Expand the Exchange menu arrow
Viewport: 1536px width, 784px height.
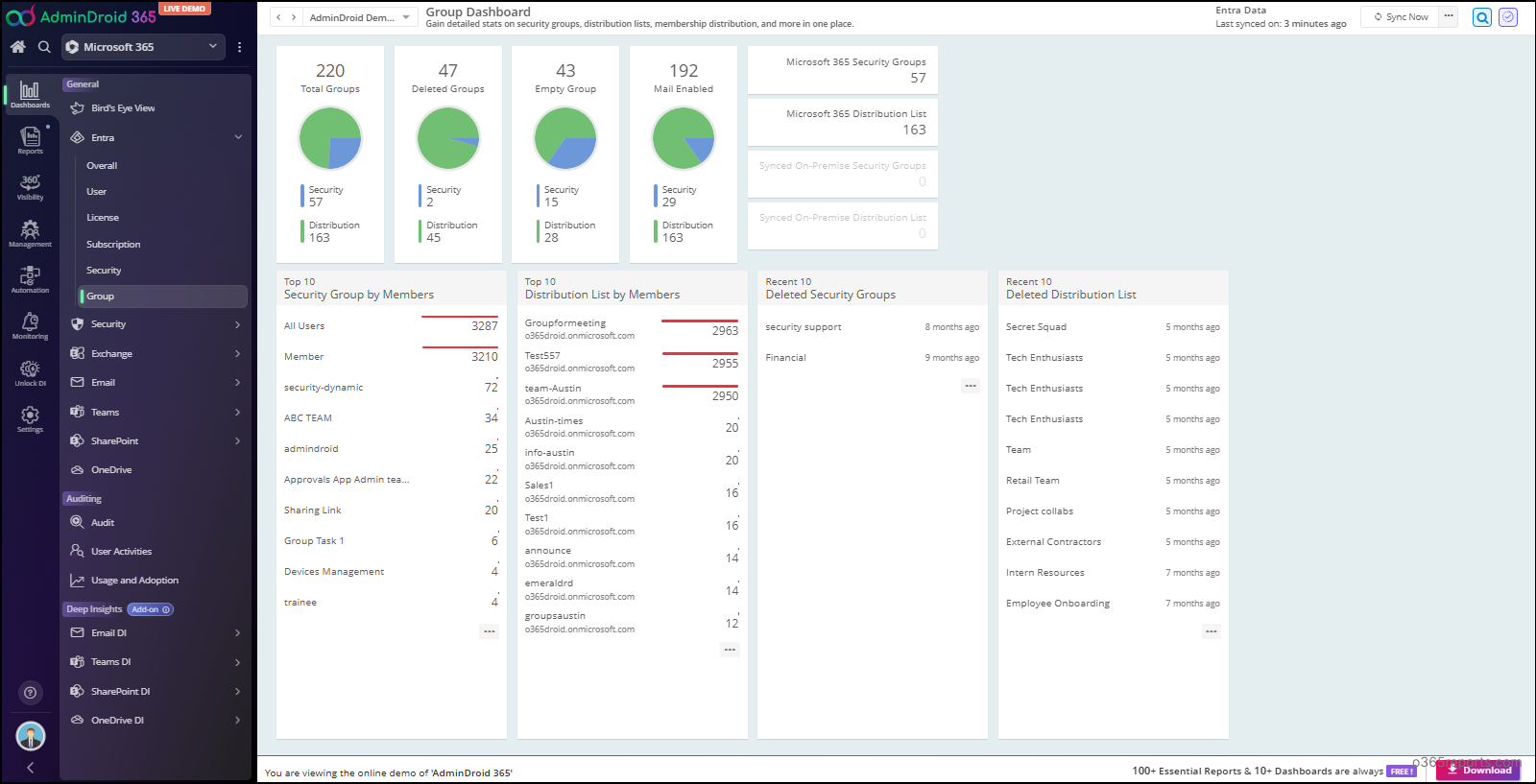point(238,354)
